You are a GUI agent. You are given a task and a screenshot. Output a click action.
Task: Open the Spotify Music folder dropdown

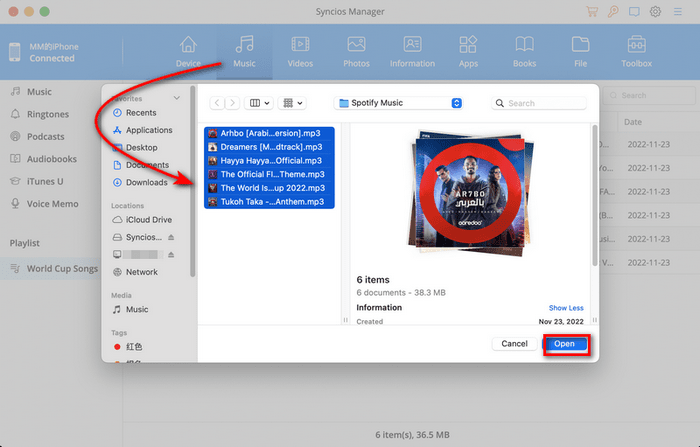point(457,103)
